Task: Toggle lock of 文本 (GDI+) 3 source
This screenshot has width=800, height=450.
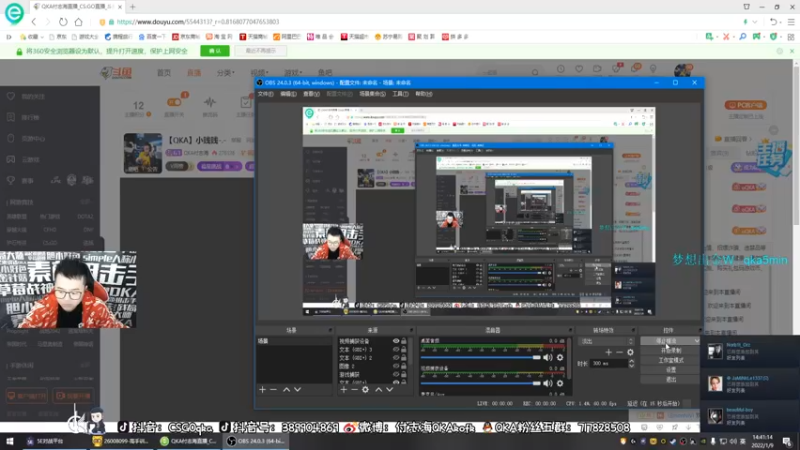Action: pyautogui.click(x=404, y=349)
